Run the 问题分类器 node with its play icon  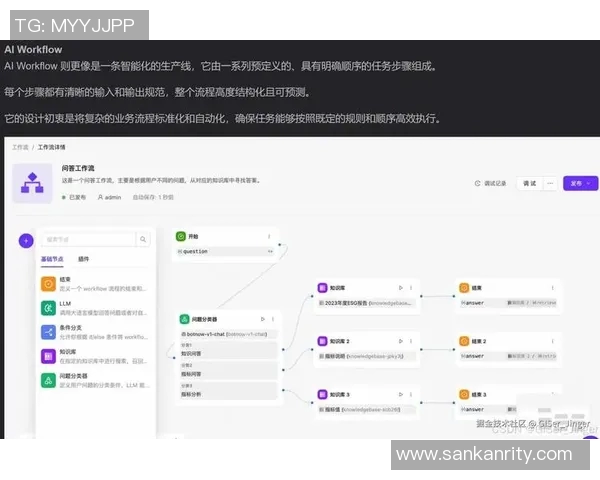pyautogui.click(x=262, y=319)
